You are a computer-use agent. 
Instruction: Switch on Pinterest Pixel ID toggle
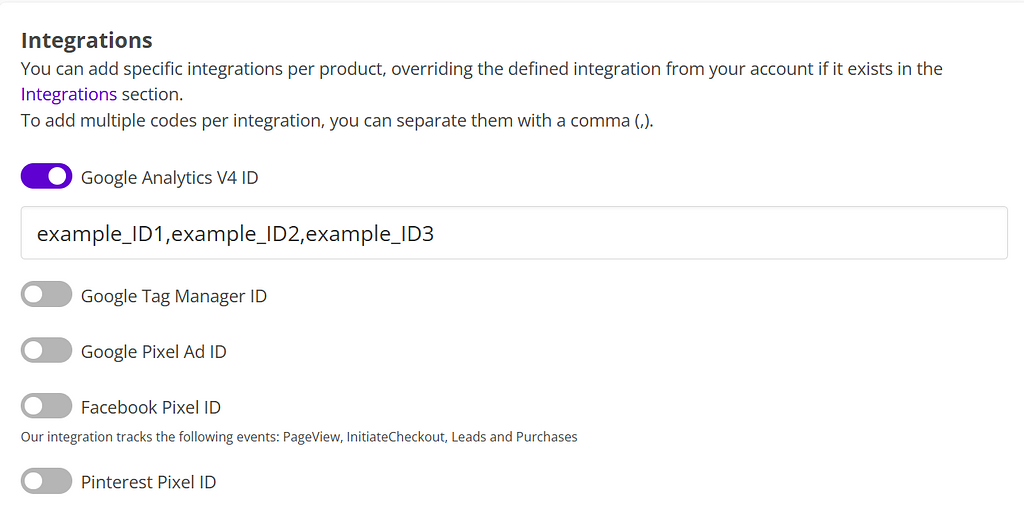click(x=46, y=481)
